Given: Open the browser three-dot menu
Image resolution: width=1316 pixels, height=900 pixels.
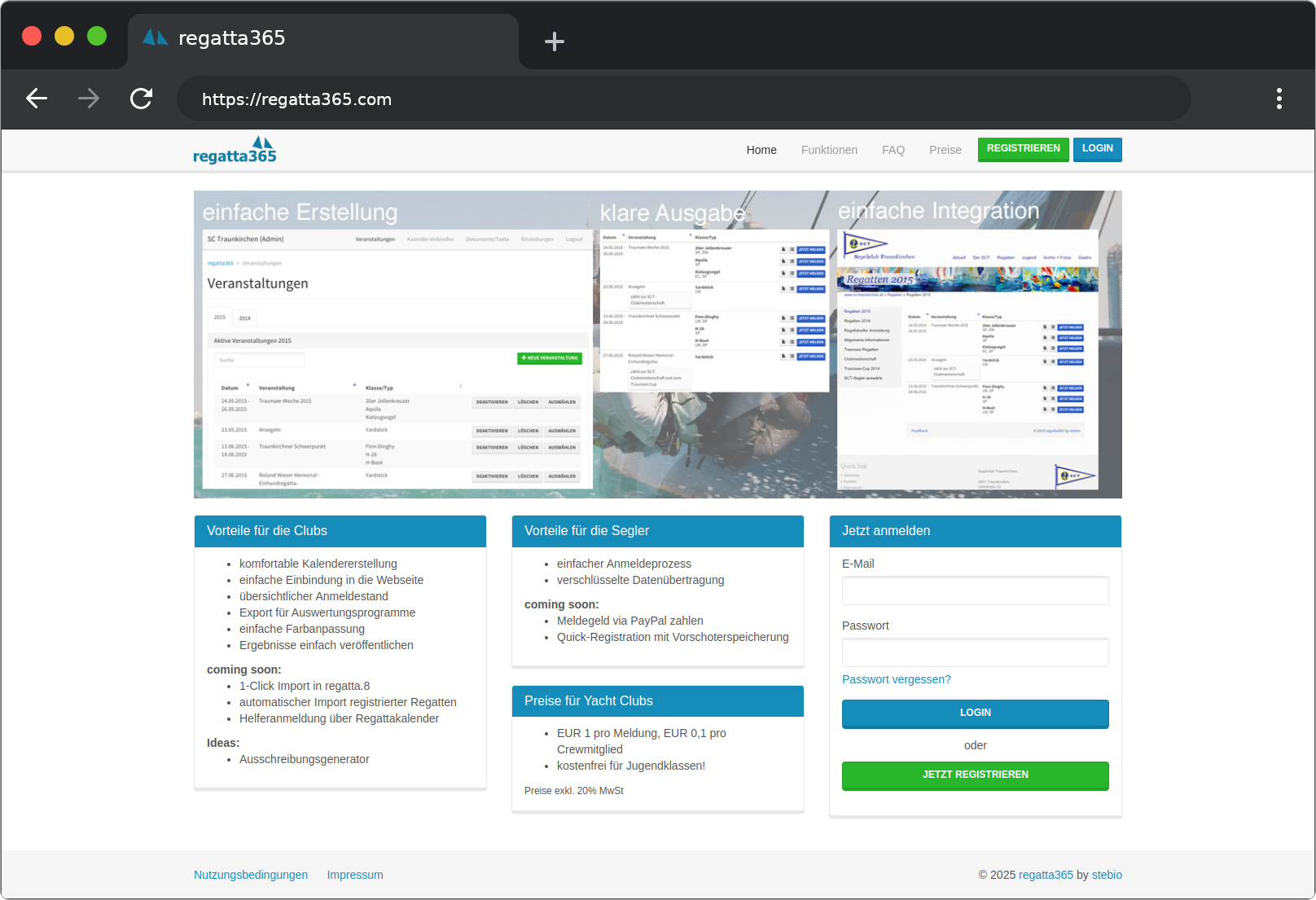Looking at the screenshot, I should [x=1279, y=99].
